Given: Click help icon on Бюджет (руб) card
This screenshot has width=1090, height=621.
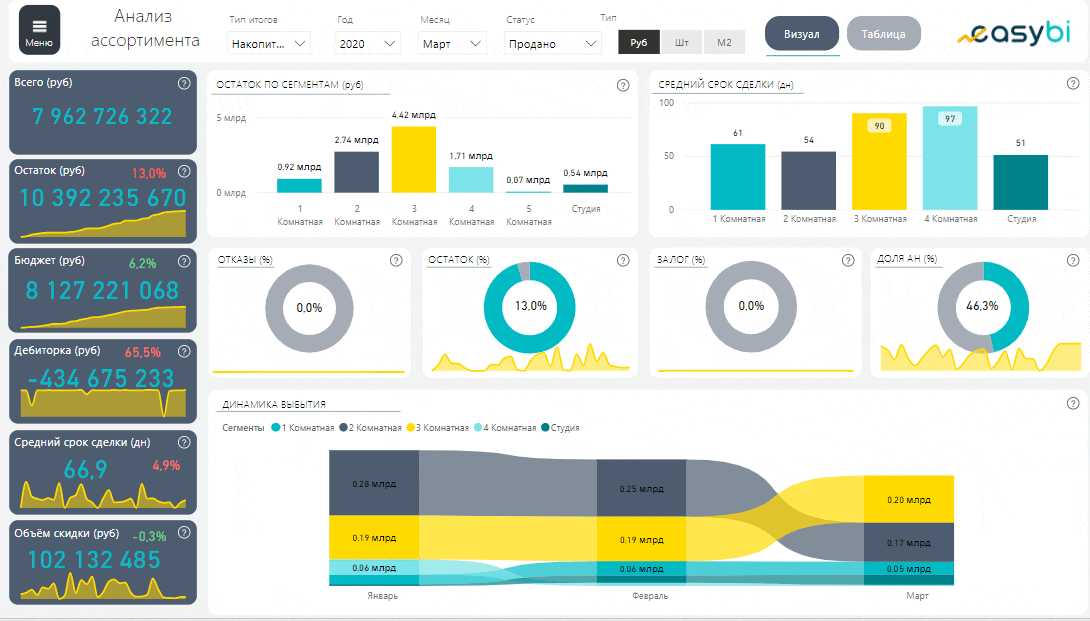Looking at the screenshot, I should point(184,261).
